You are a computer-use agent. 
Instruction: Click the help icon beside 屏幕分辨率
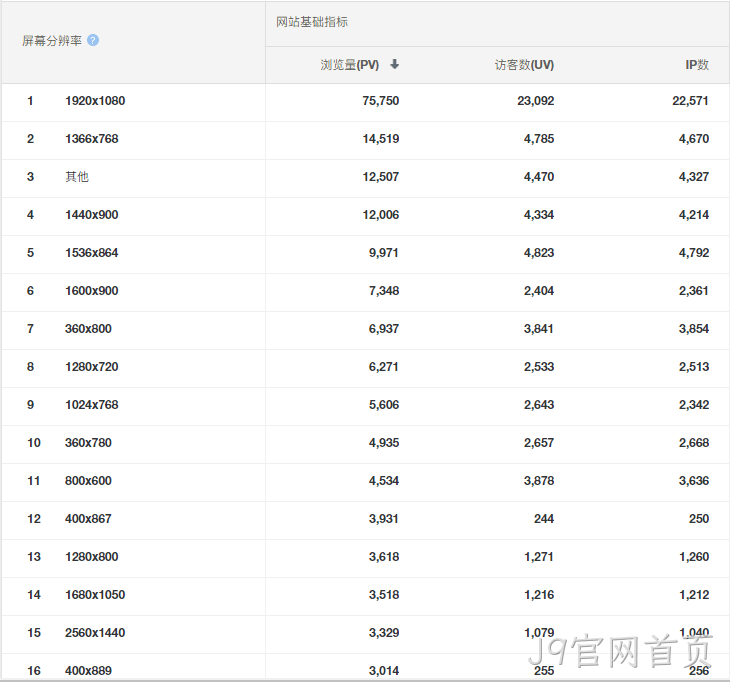93,41
